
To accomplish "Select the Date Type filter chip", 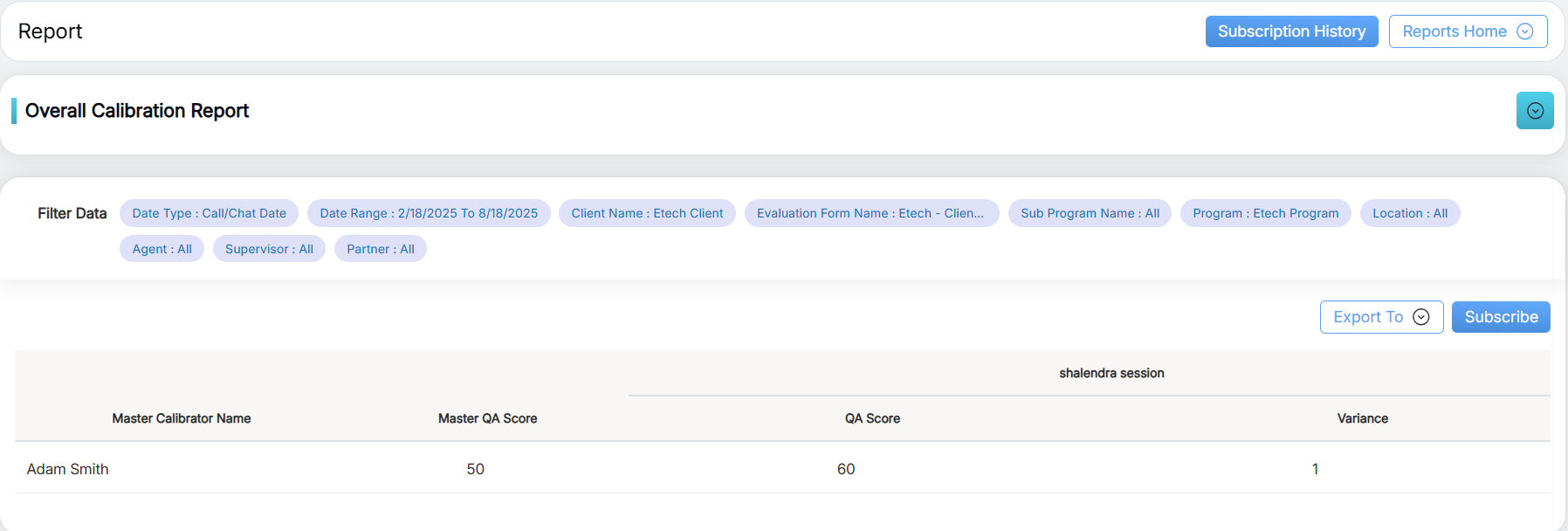I will 209,213.
